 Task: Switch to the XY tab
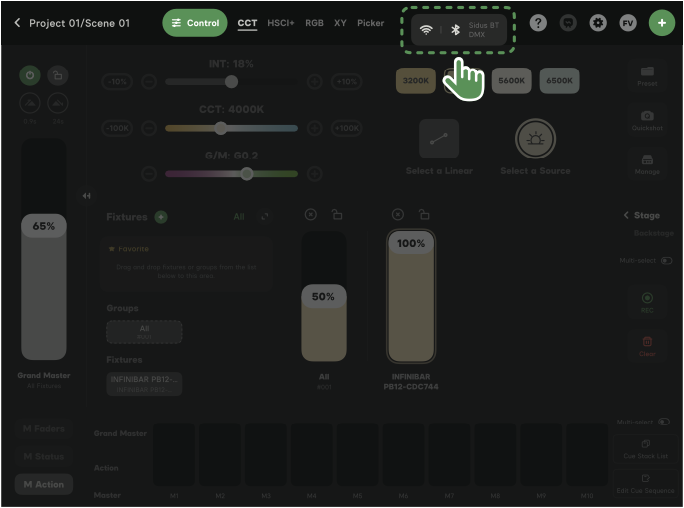pyautogui.click(x=340, y=23)
